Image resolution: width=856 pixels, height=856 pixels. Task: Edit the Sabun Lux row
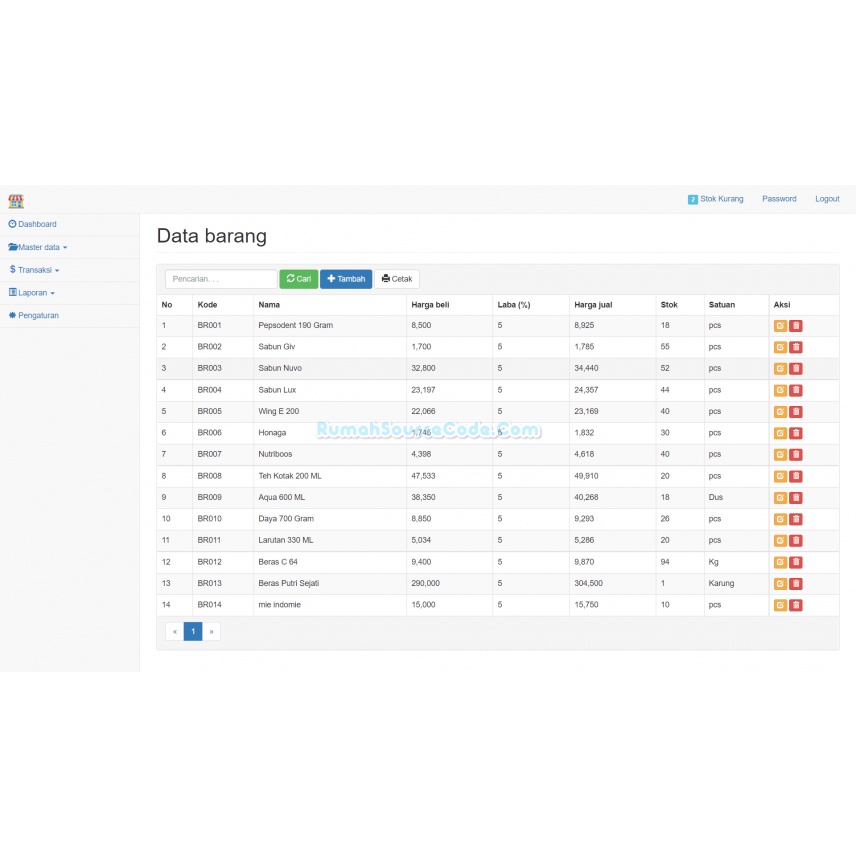pyautogui.click(x=780, y=390)
